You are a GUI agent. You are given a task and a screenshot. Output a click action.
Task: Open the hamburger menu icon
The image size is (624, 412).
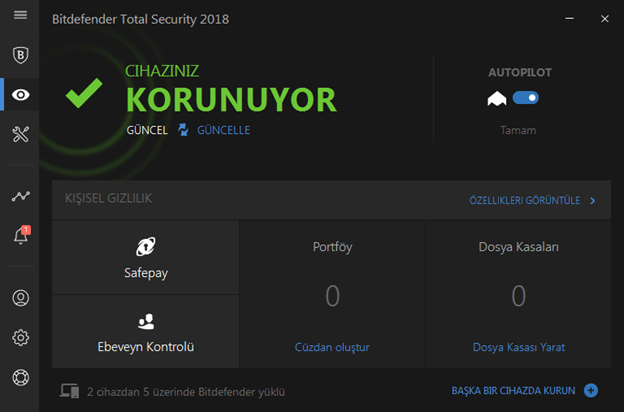(20, 15)
